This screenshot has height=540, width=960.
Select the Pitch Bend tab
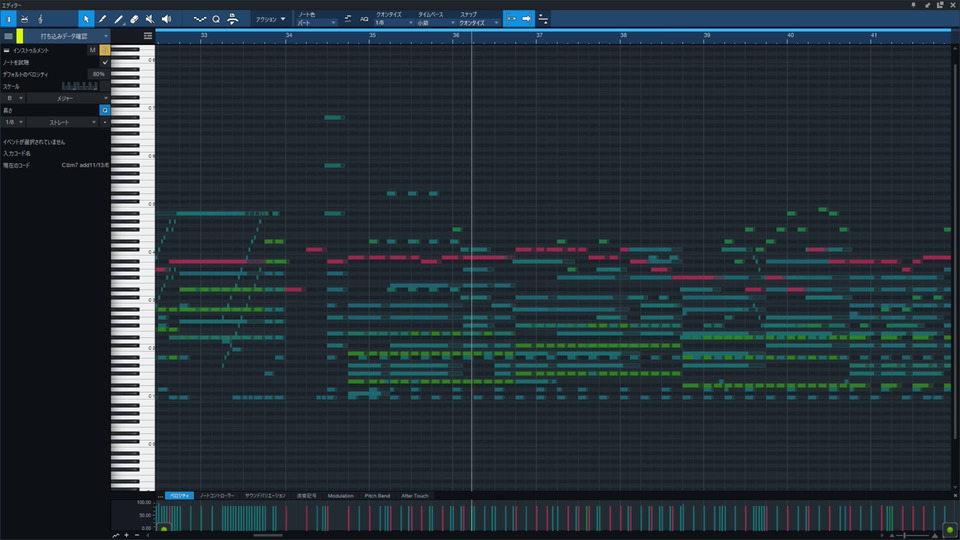click(377, 495)
